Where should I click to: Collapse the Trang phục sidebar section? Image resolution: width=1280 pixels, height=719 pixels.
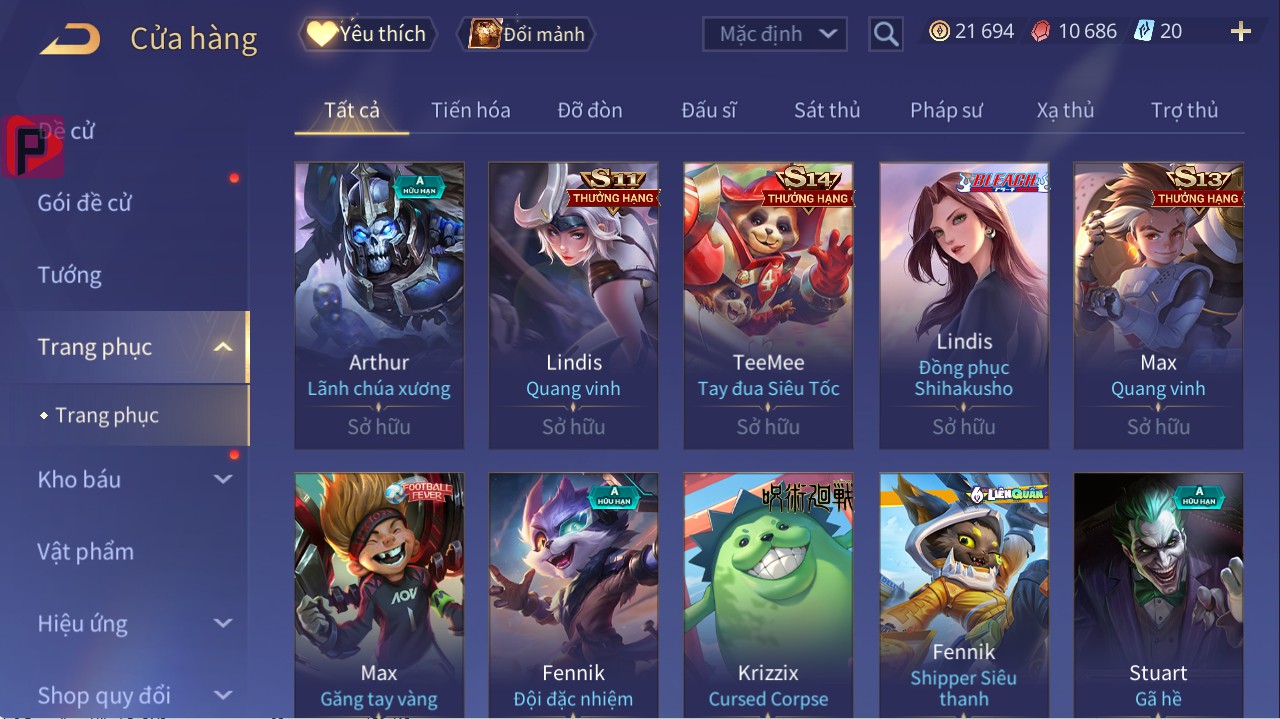(223, 347)
